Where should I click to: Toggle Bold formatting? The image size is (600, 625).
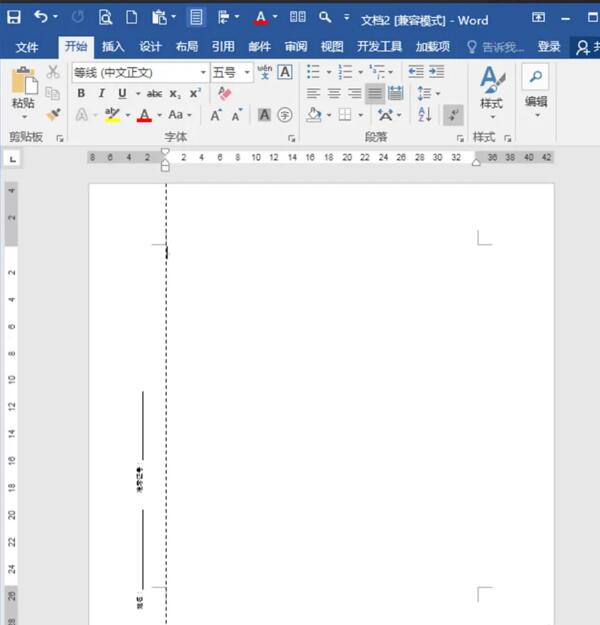[81, 93]
